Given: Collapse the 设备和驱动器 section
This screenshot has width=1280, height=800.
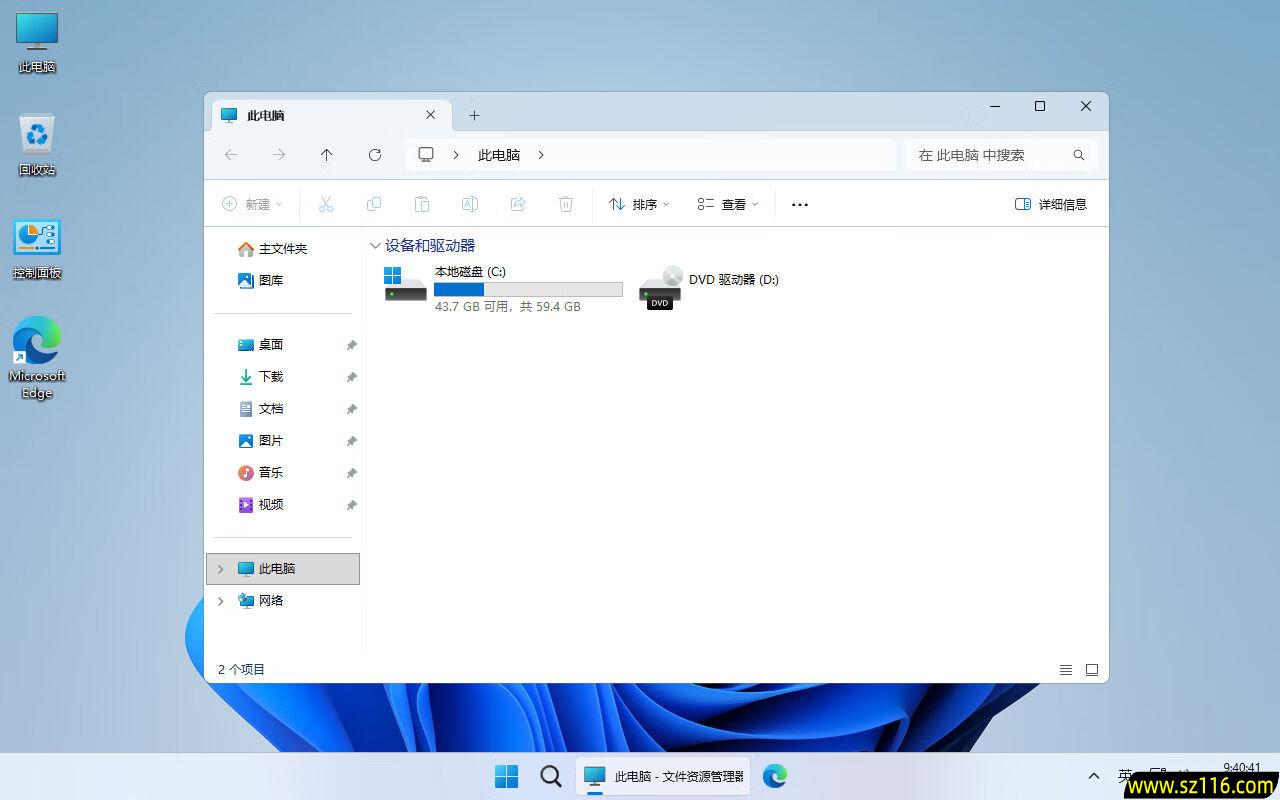Looking at the screenshot, I should (x=375, y=245).
